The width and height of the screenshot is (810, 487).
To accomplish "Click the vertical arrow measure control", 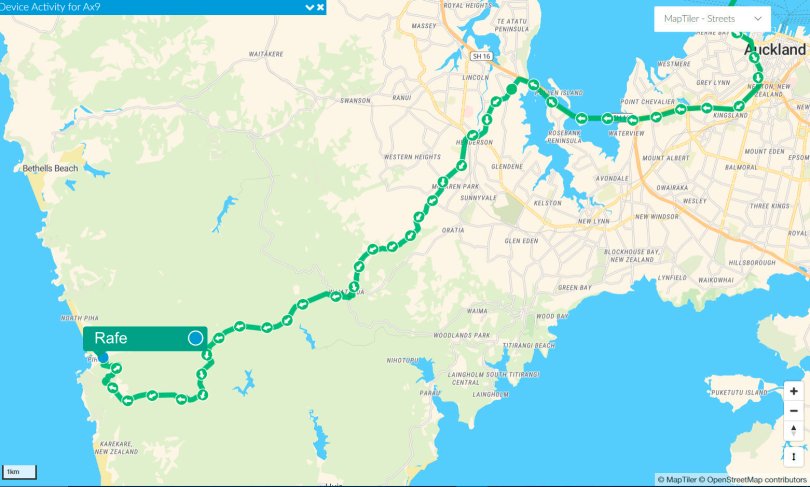I will click(793, 457).
